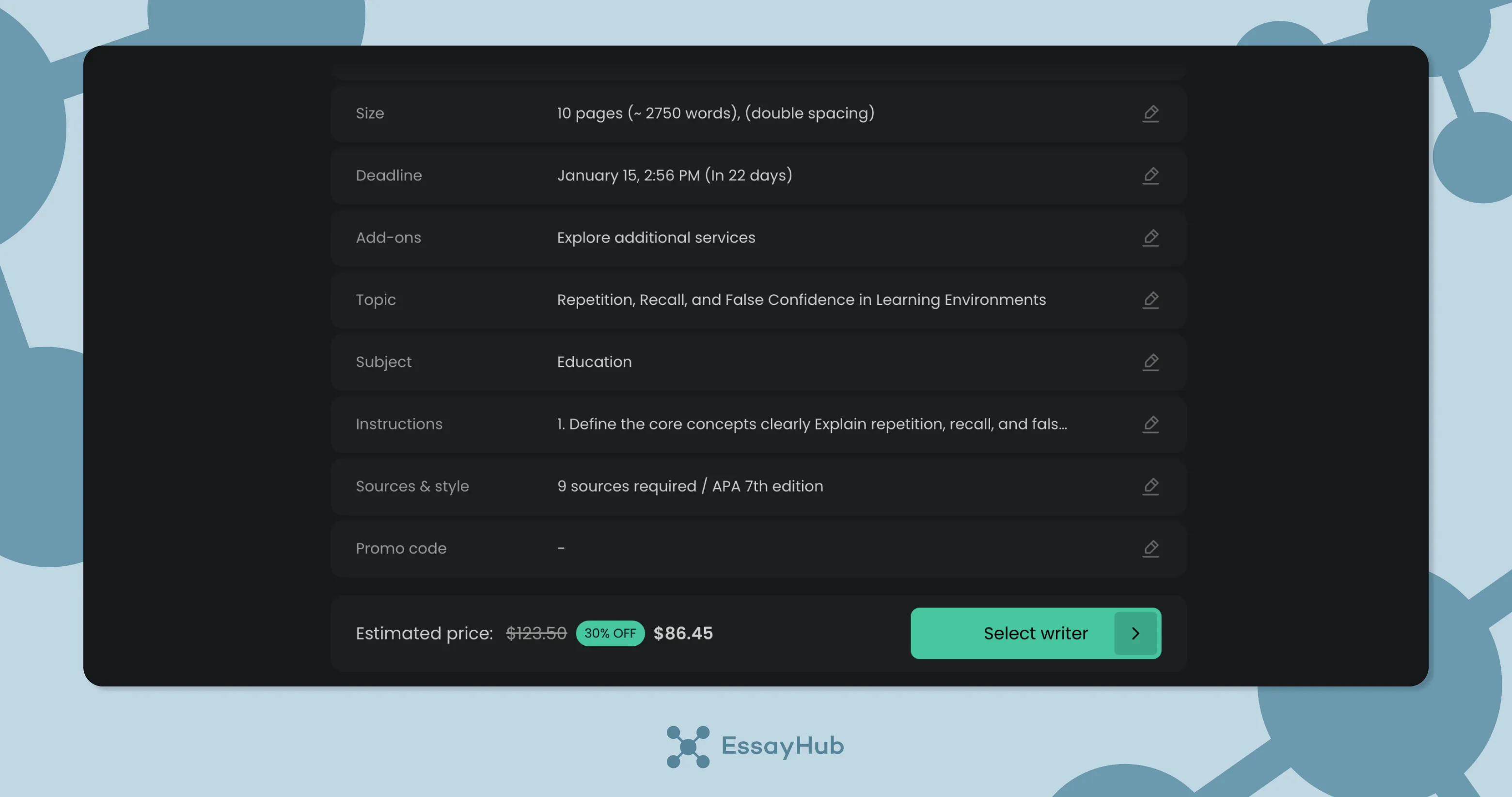Click the EssayHub molecule logo icon
This screenshot has height=797, width=1512.
pos(688,747)
